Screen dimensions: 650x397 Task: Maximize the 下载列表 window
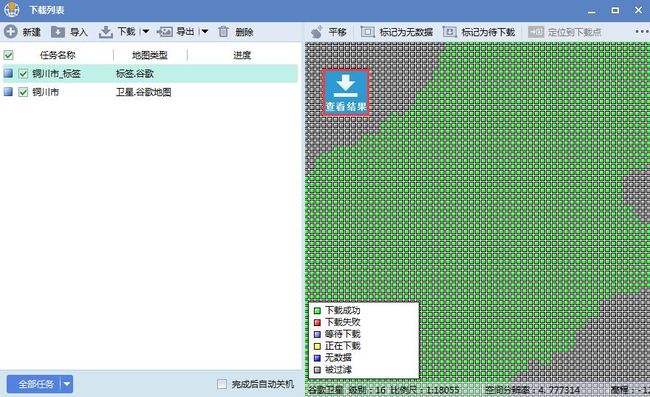[615, 10]
